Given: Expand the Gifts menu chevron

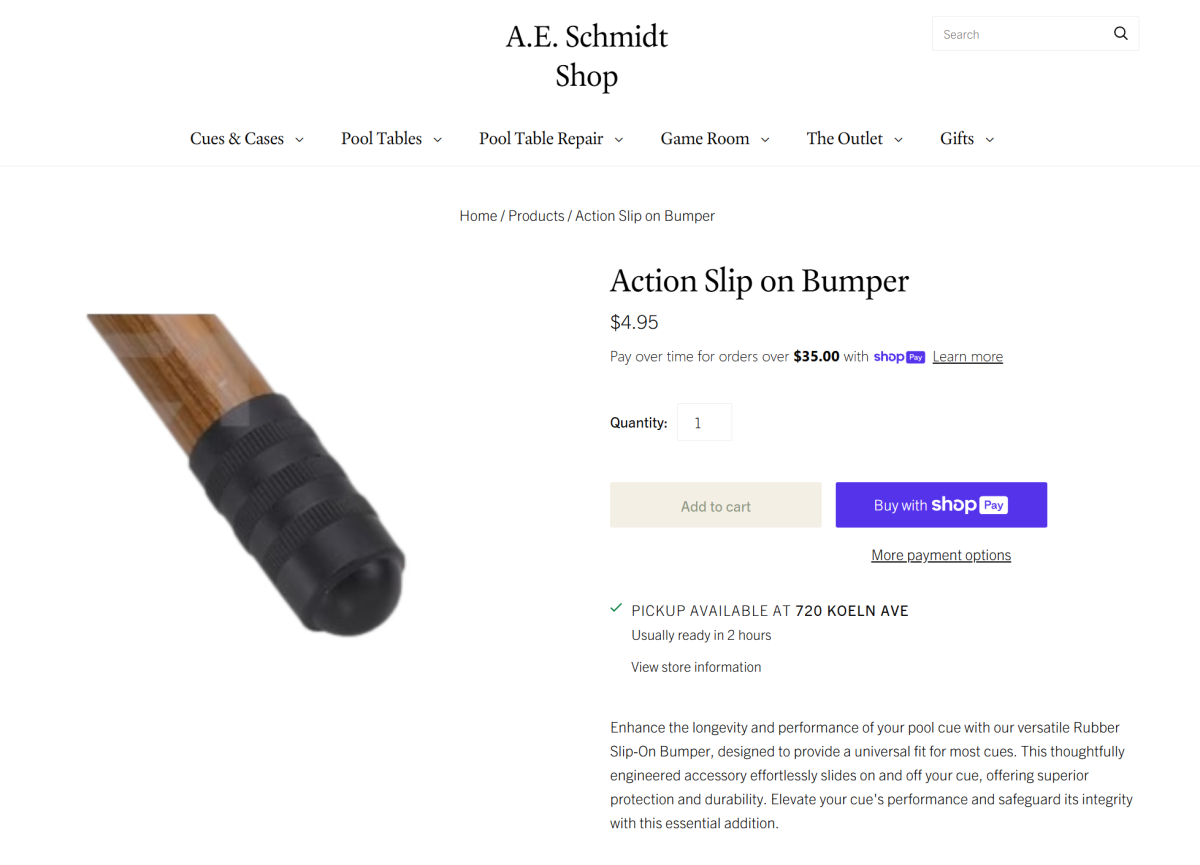Looking at the screenshot, I should click(990, 140).
